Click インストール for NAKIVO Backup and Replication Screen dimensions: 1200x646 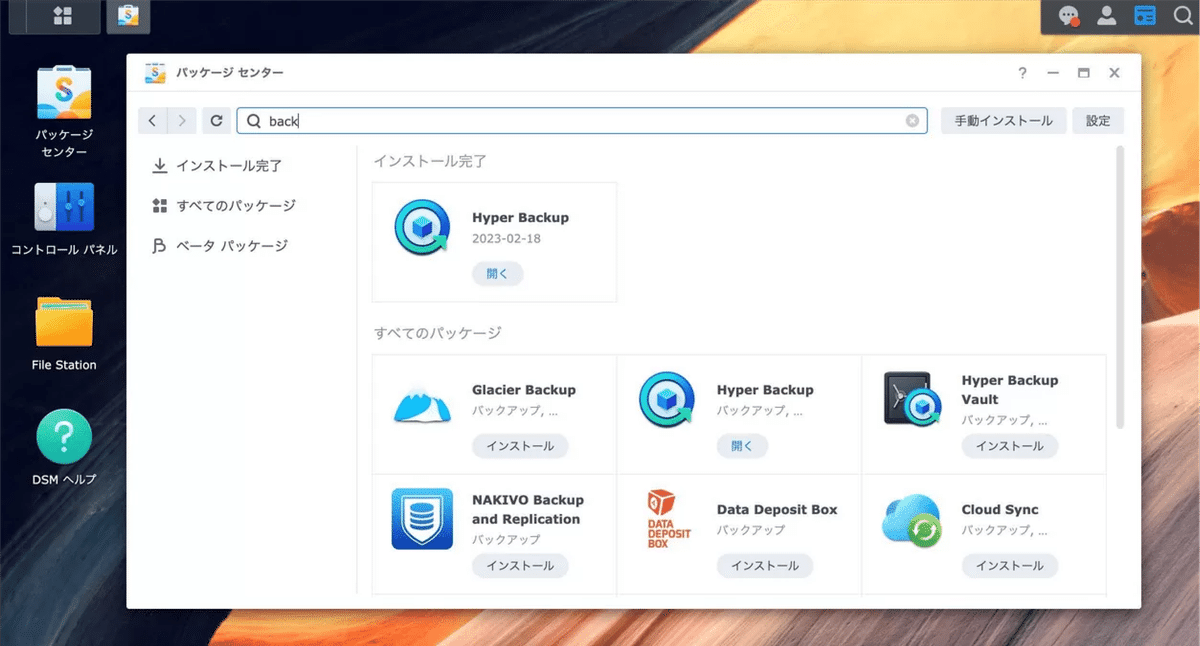(x=520, y=566)
